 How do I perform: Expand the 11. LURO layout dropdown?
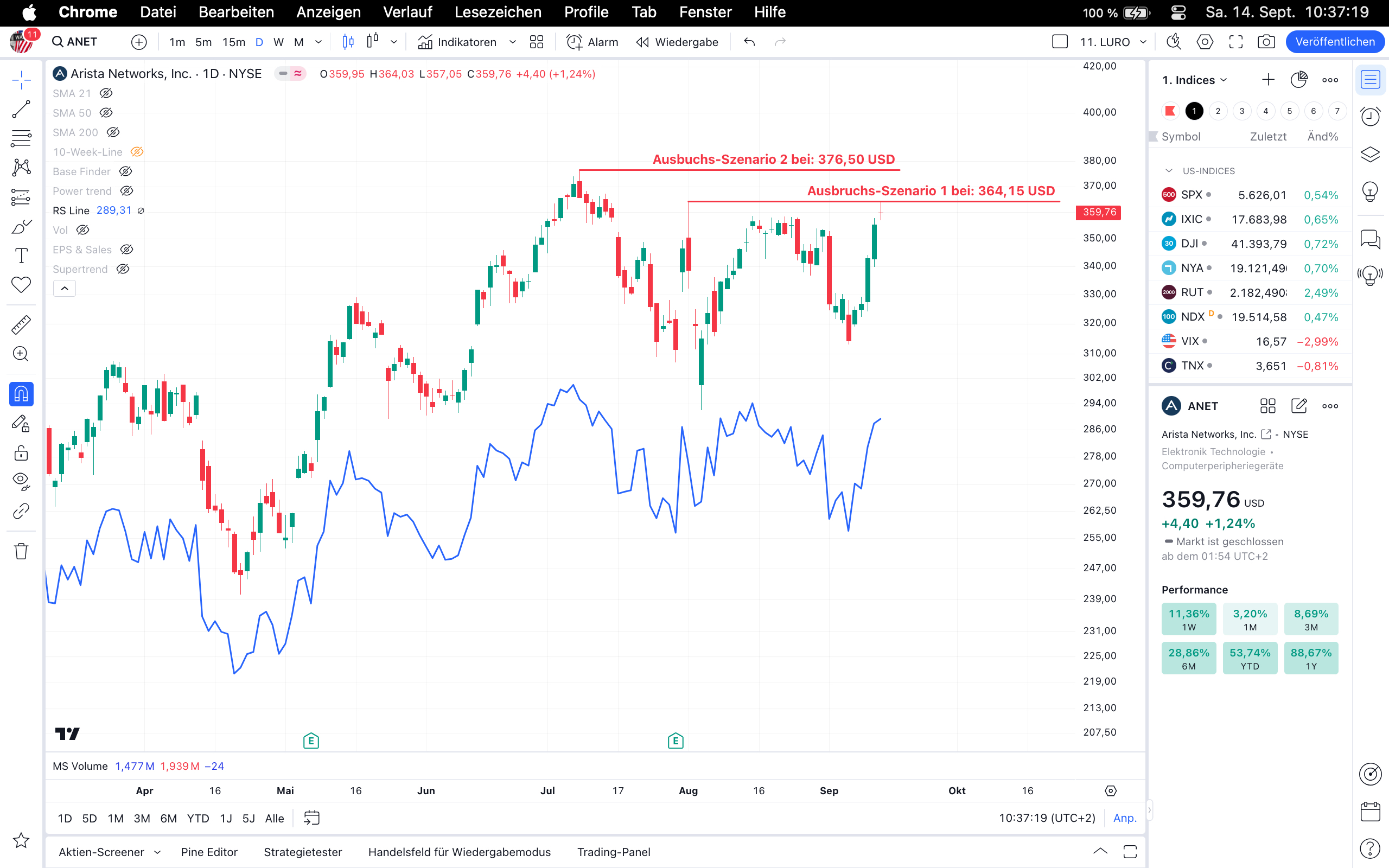pos(1143,42)
